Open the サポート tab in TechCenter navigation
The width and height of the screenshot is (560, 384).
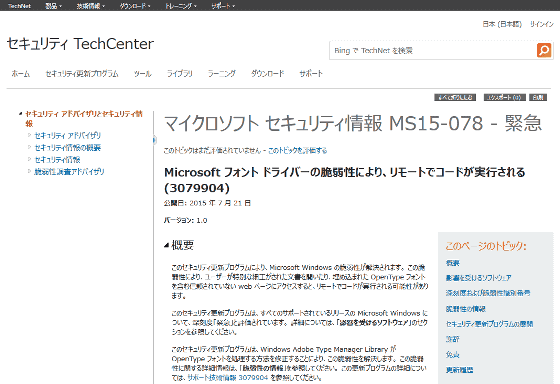click(x=311, y=74)
